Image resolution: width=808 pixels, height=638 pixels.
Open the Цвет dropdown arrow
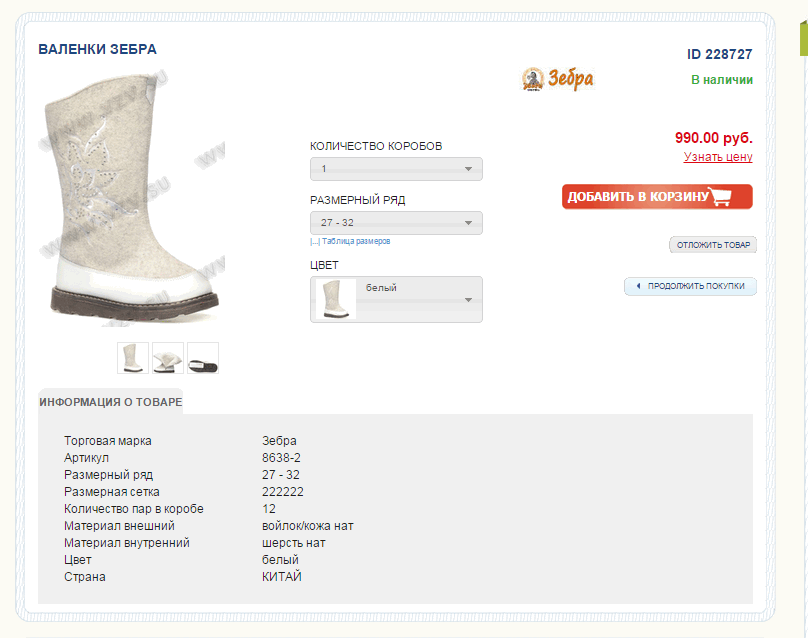click(468, 300)
